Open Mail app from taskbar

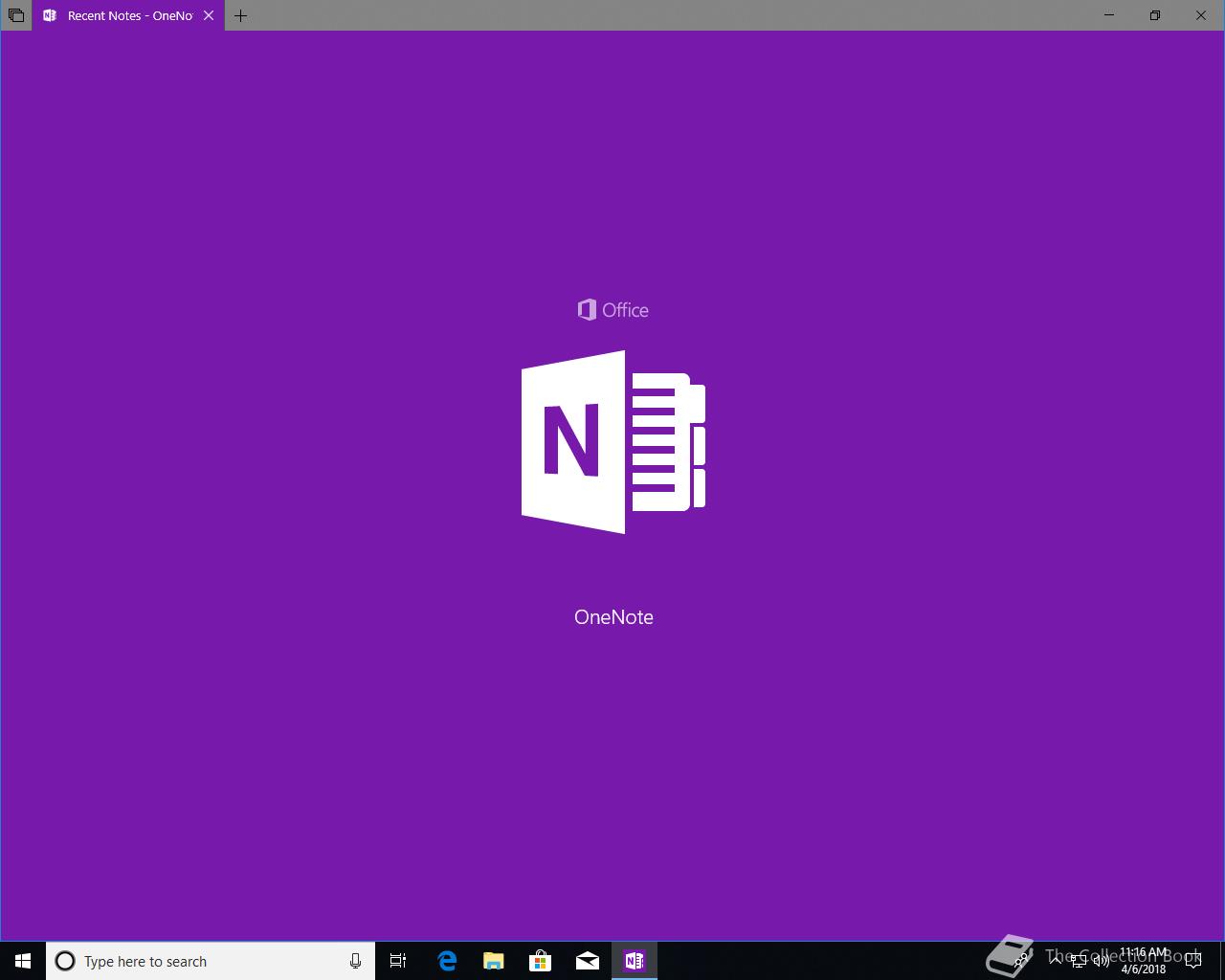coord(588,961)
